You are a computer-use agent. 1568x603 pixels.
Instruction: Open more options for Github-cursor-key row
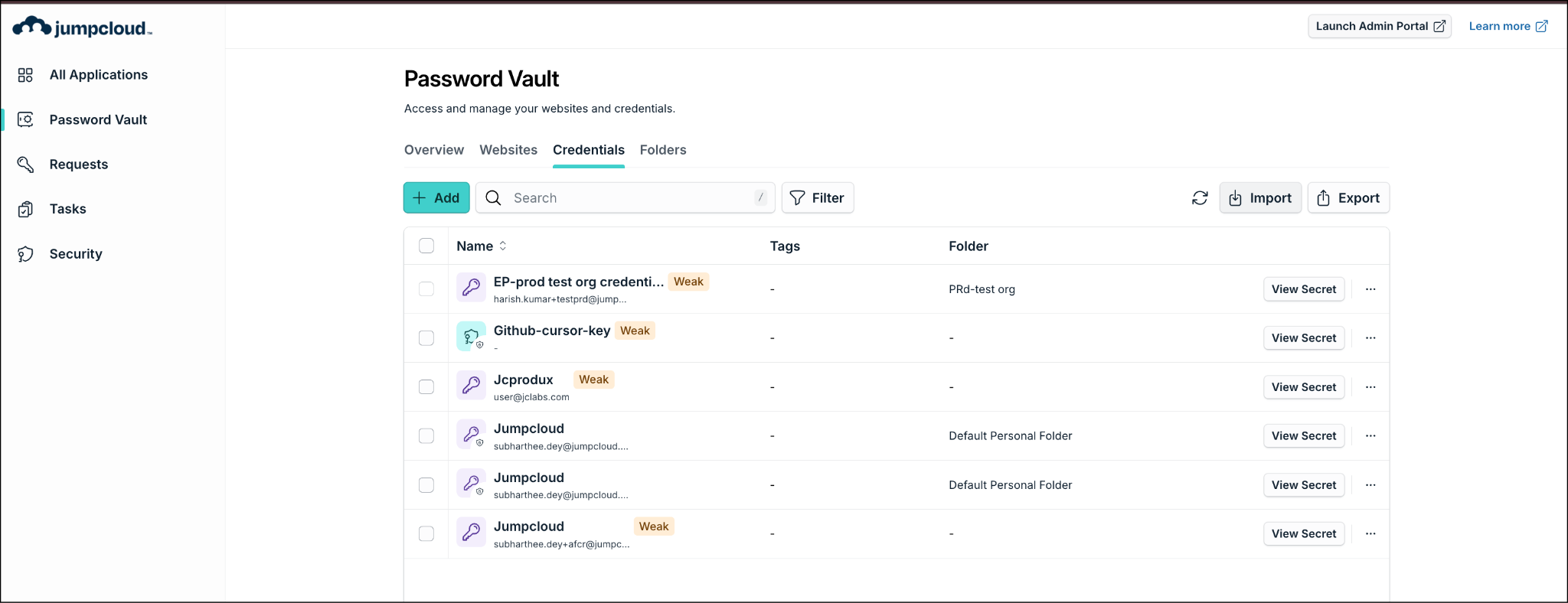(x=1370, y=338)
